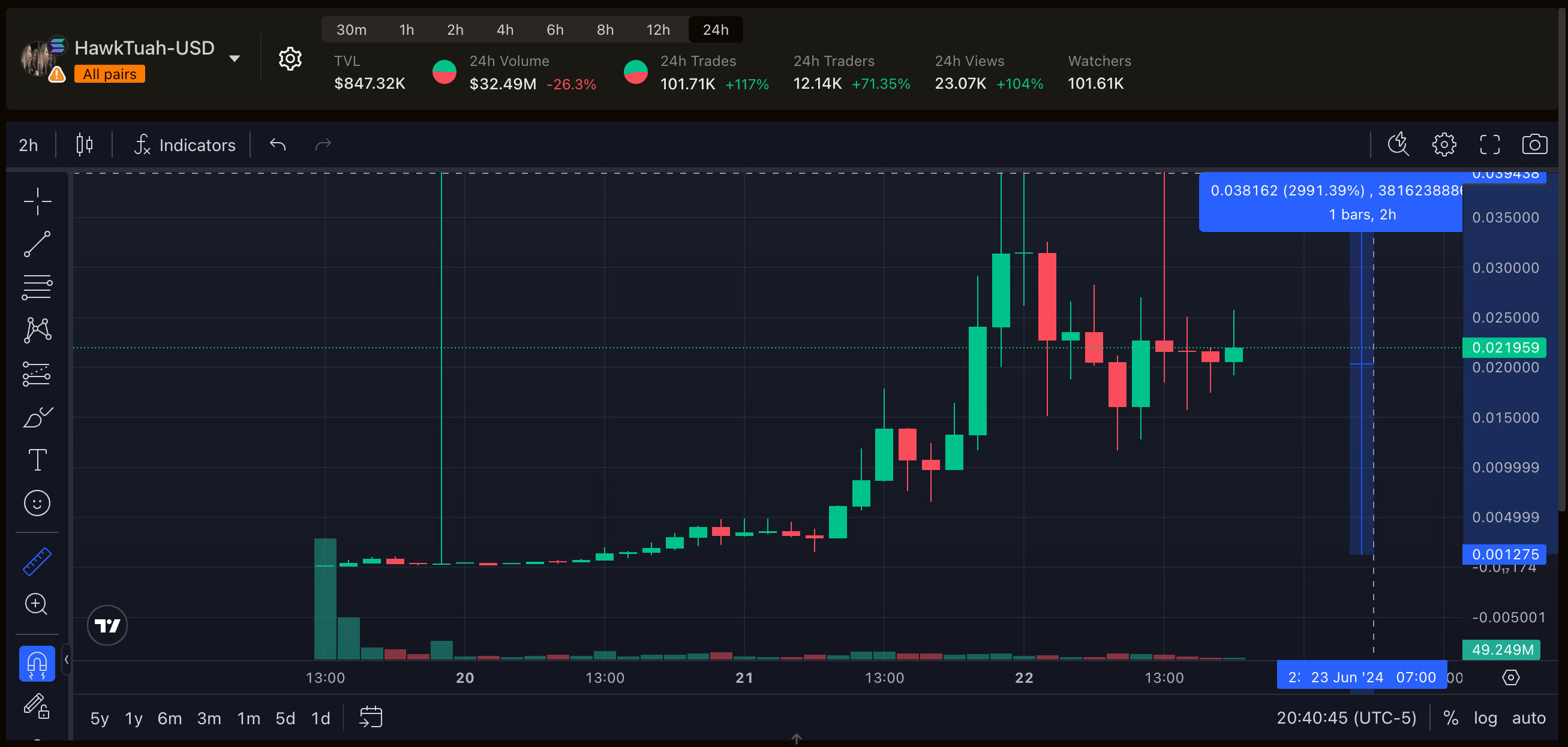
Task: Select the ruler measure tool
Action: tap(37, 561)
